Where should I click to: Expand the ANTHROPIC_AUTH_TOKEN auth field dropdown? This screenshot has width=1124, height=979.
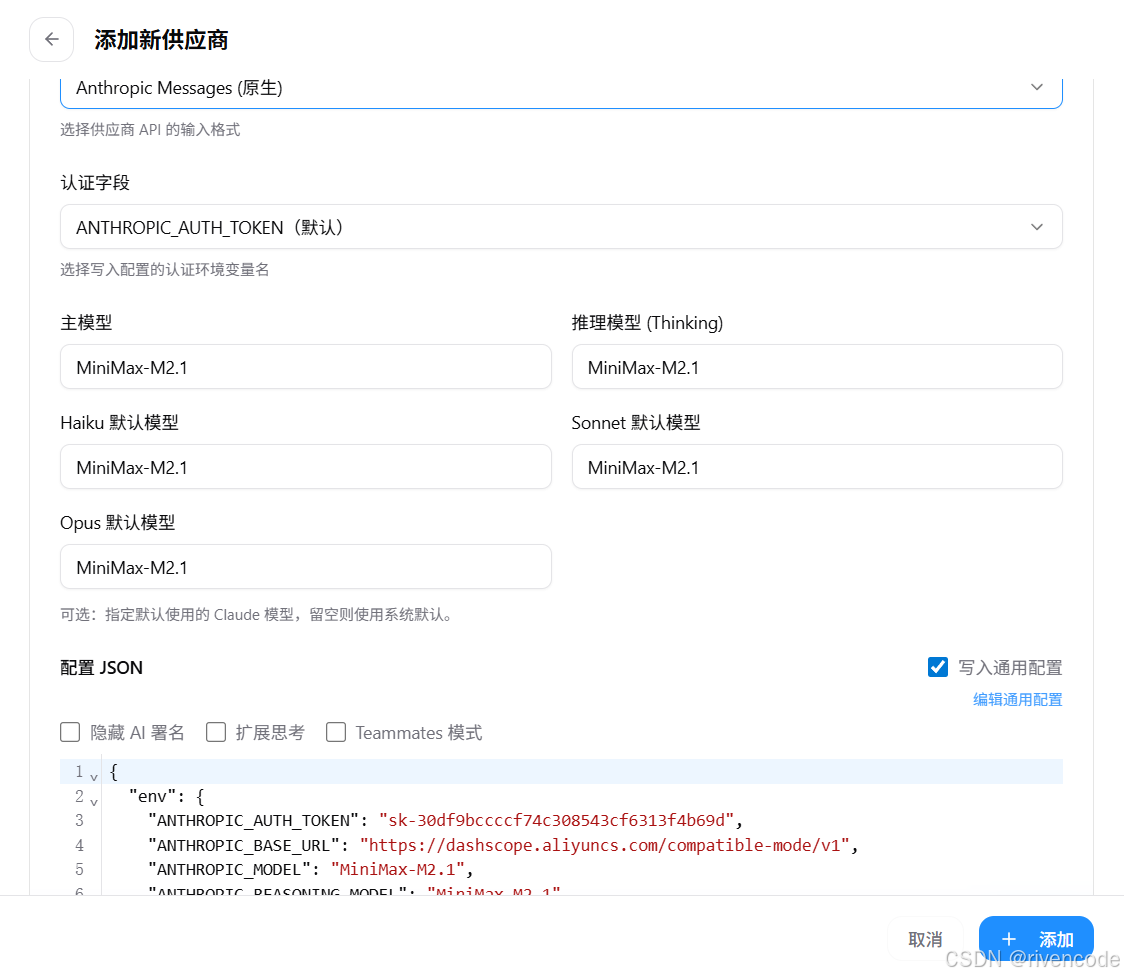[561, 227]
